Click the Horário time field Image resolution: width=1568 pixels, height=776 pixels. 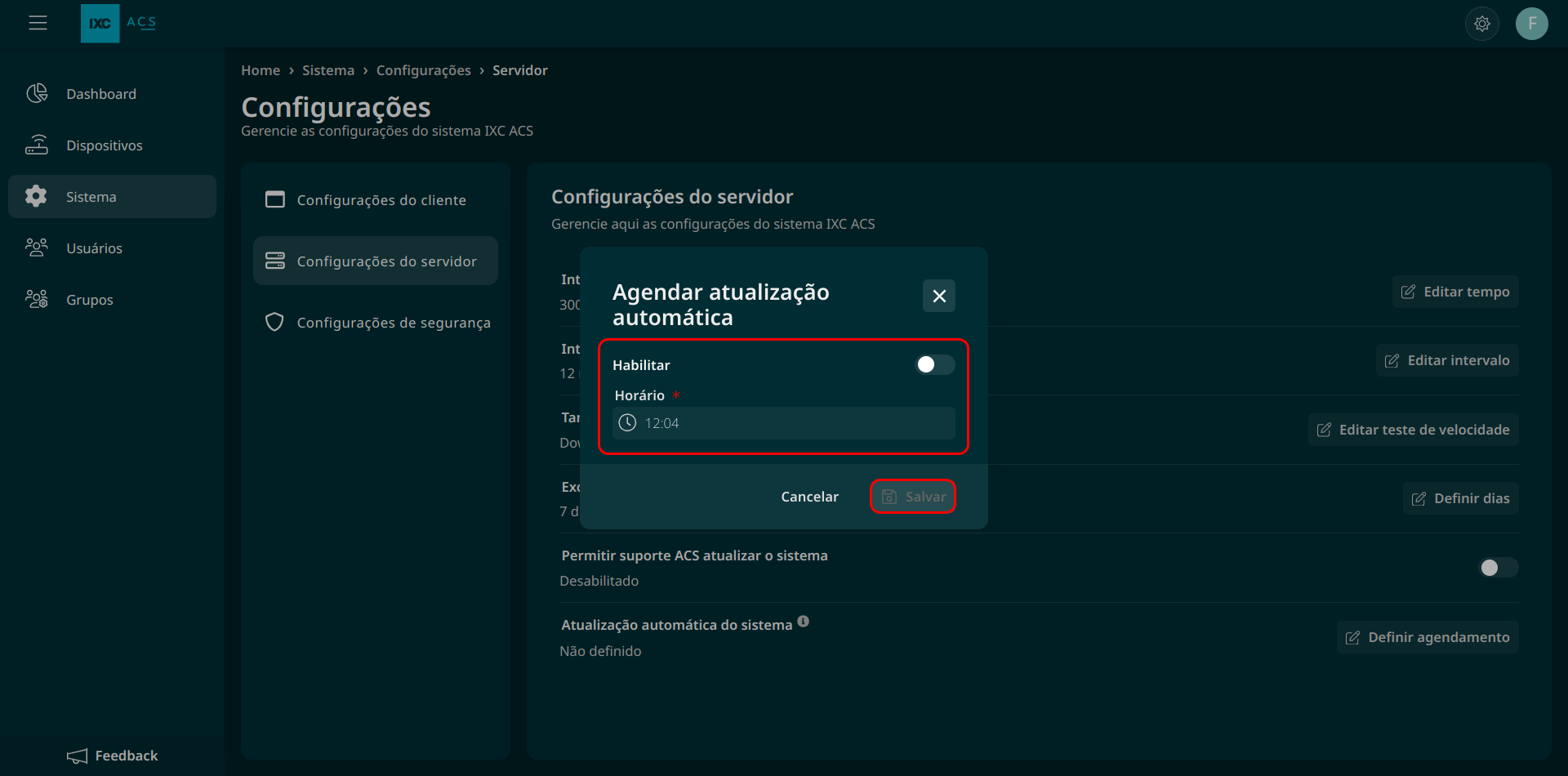coord(784,423)
